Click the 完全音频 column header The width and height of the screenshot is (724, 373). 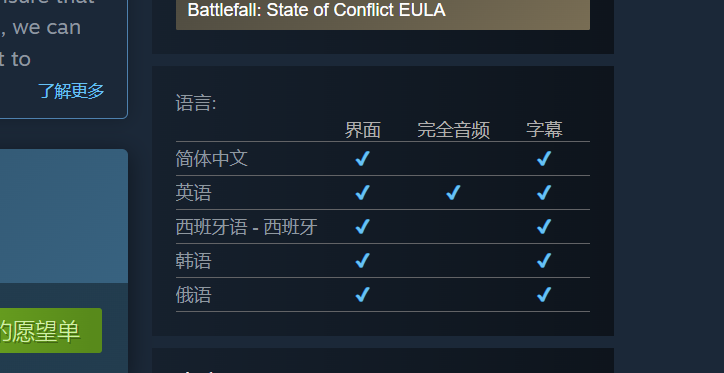453,130
